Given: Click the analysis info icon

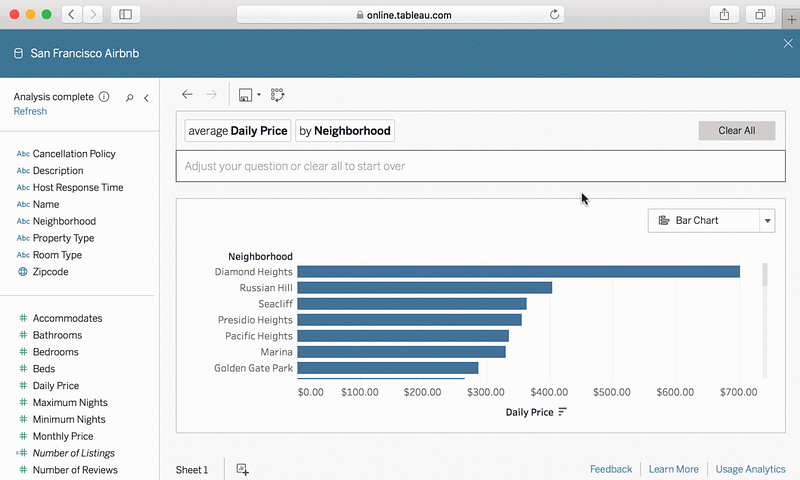Looking at the screenshot, I should tap(104, 97).
